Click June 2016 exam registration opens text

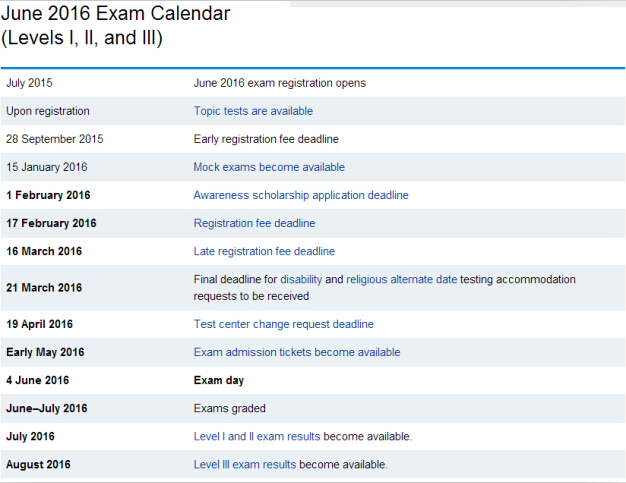point(279,83)
